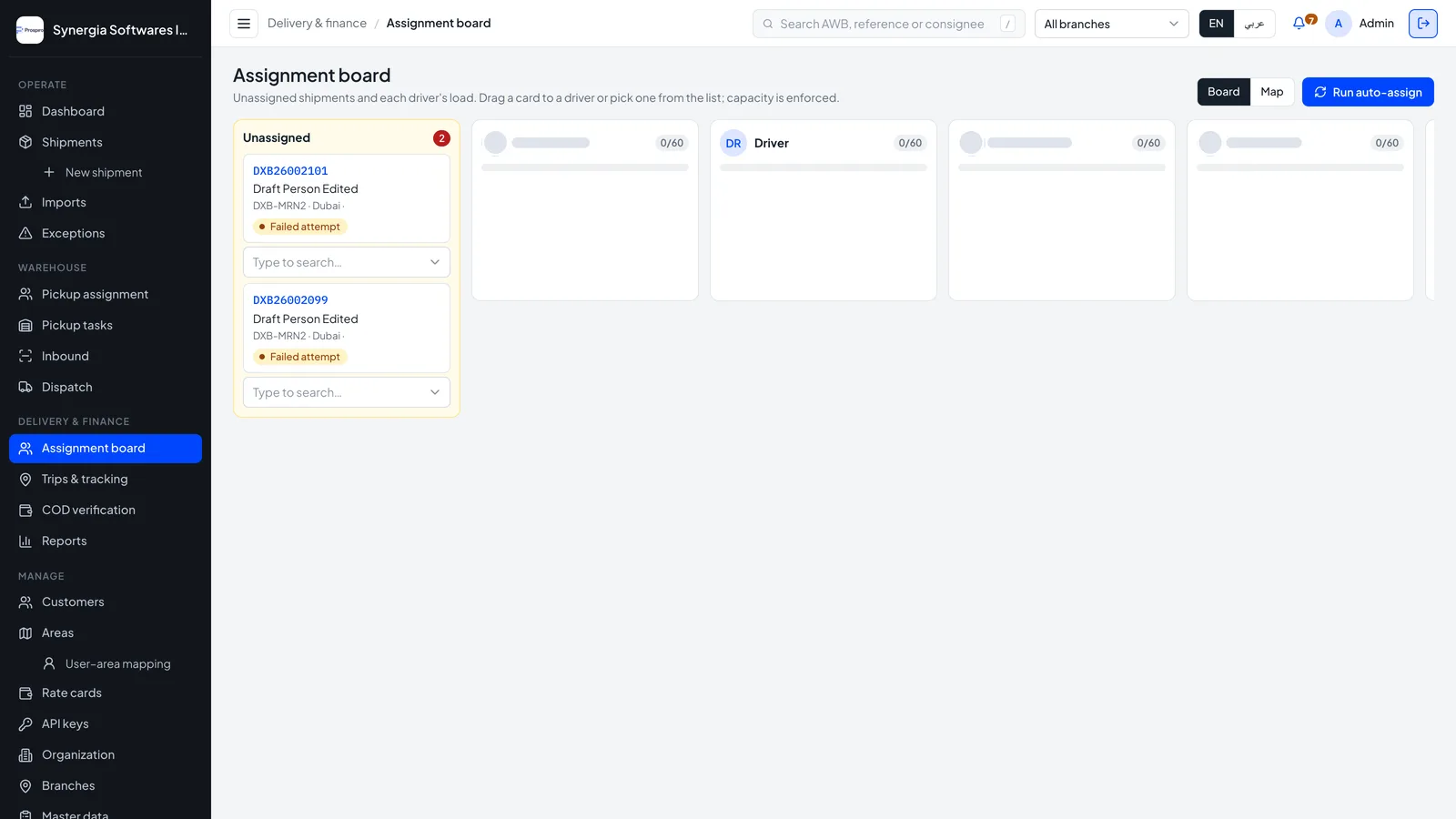View Reports
The height and width of the screenshot is (819, 1456).
[106, 541]
